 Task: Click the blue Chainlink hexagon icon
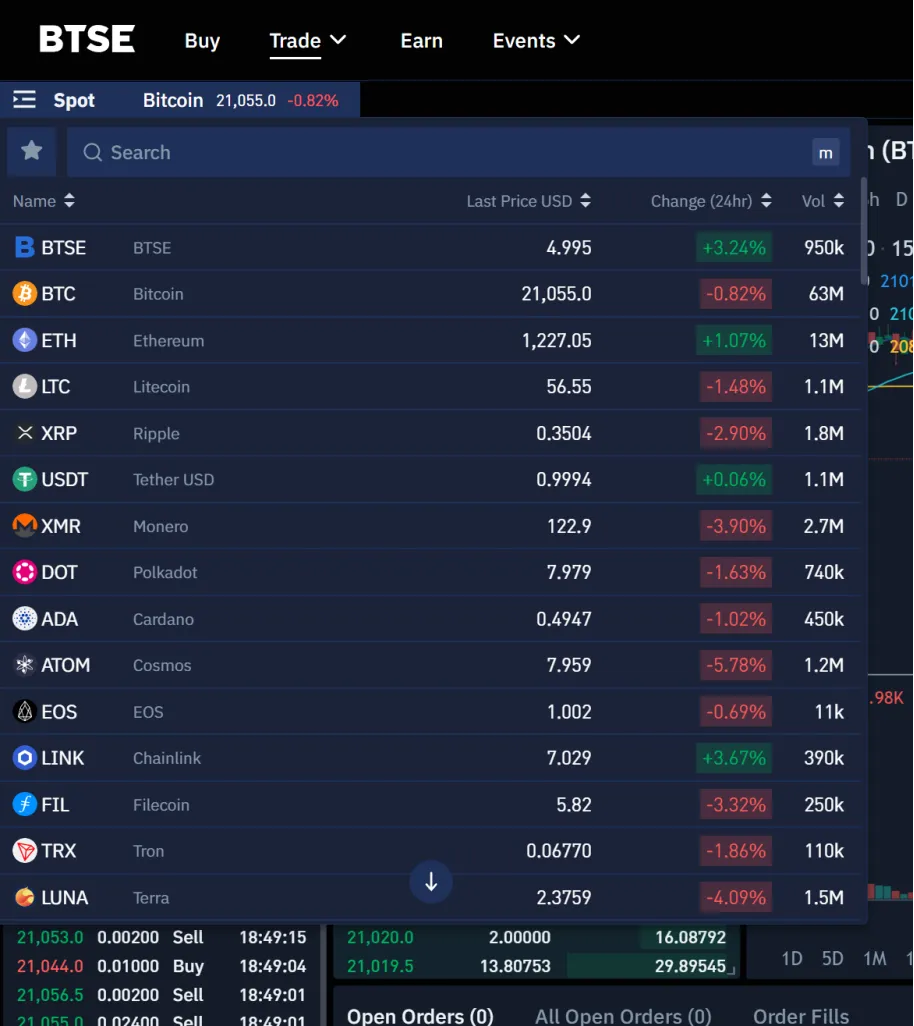coord(25,758)
